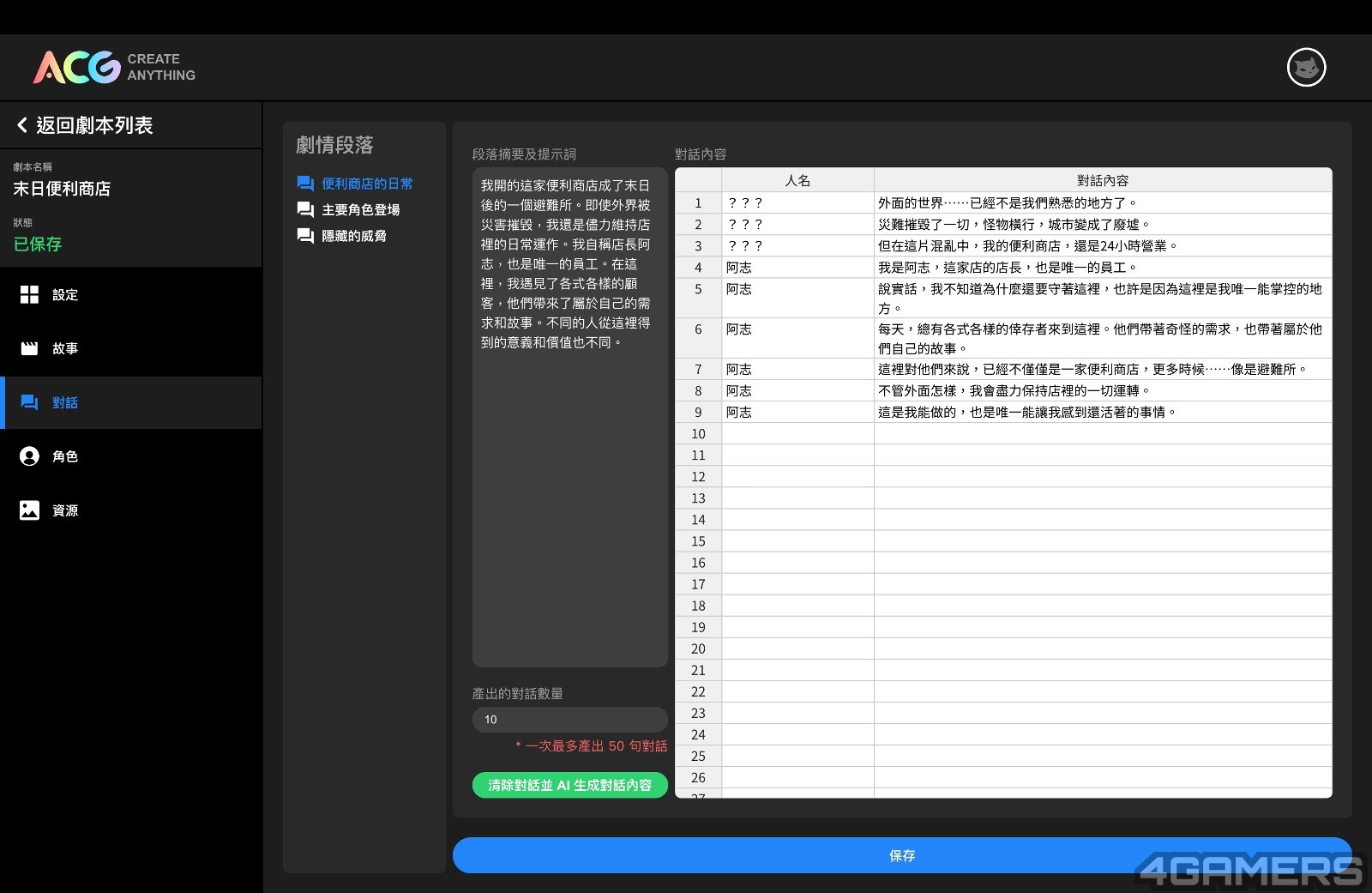
Task: Click the 產出的對話數量 input field
Action: pyautogui.click(x=569, y=719)
